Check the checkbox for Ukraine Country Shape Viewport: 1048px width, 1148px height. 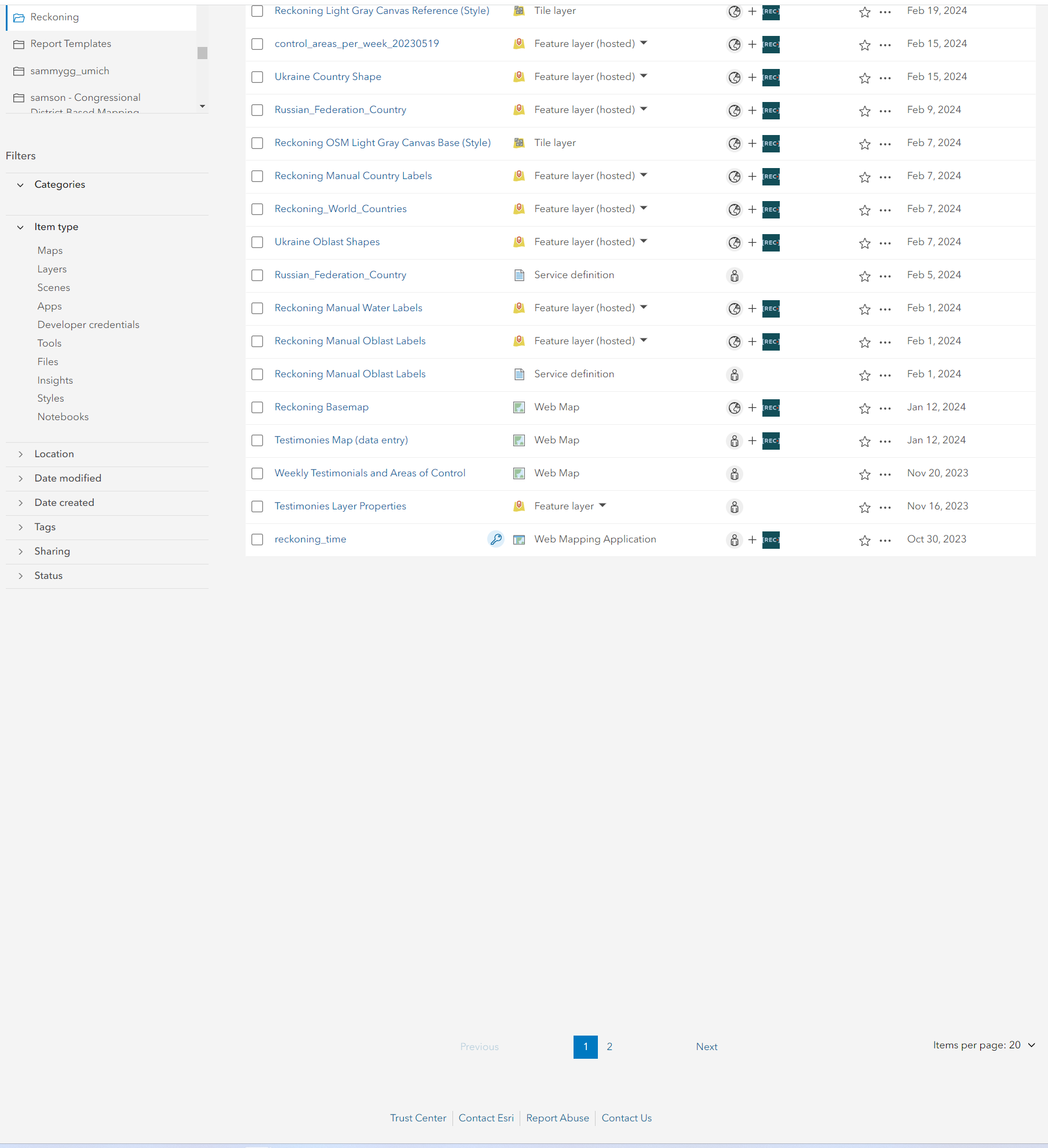257,77
